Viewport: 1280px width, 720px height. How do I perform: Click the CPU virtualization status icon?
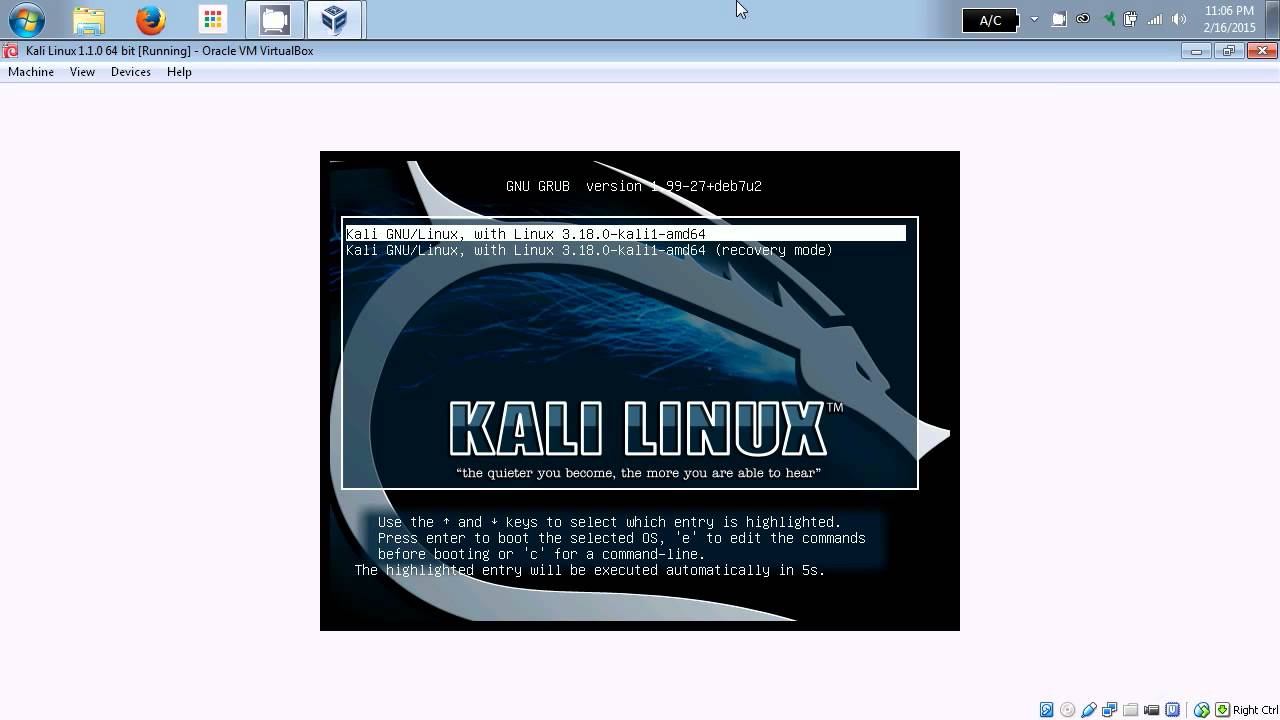click(x=1172, y=710)
